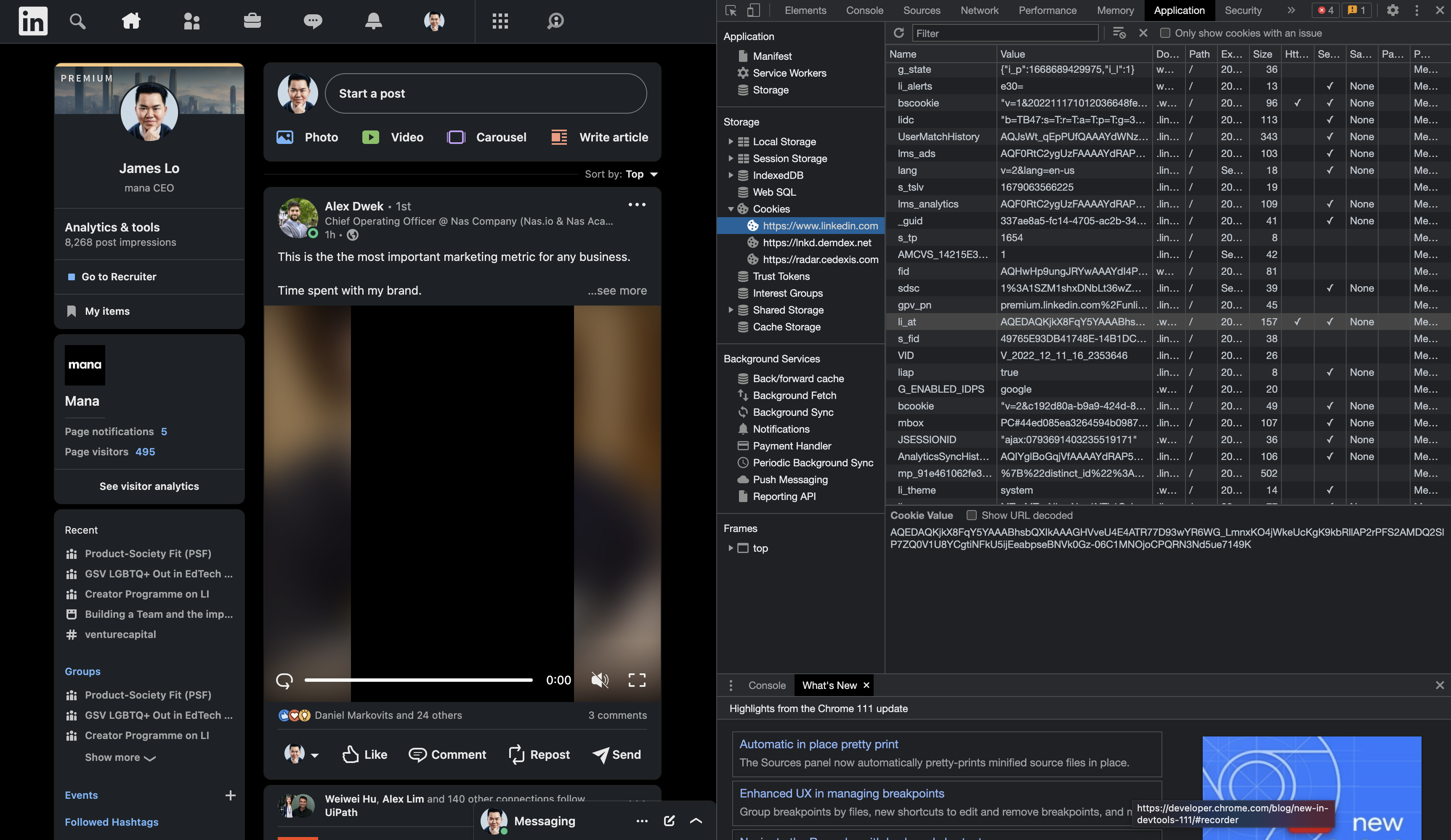The image size is (1451, 840).
Task: Open LinkedIn home via logo
Action: coord(33,21)
